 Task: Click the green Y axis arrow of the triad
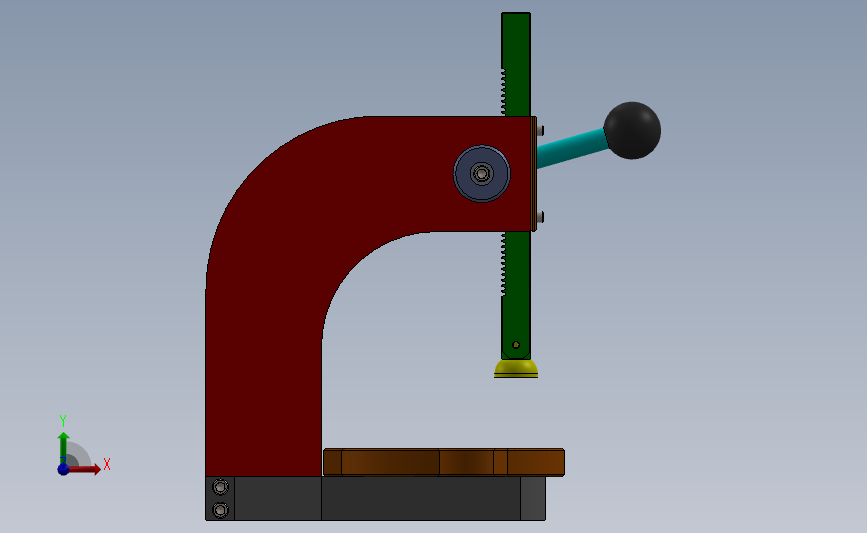64,448
